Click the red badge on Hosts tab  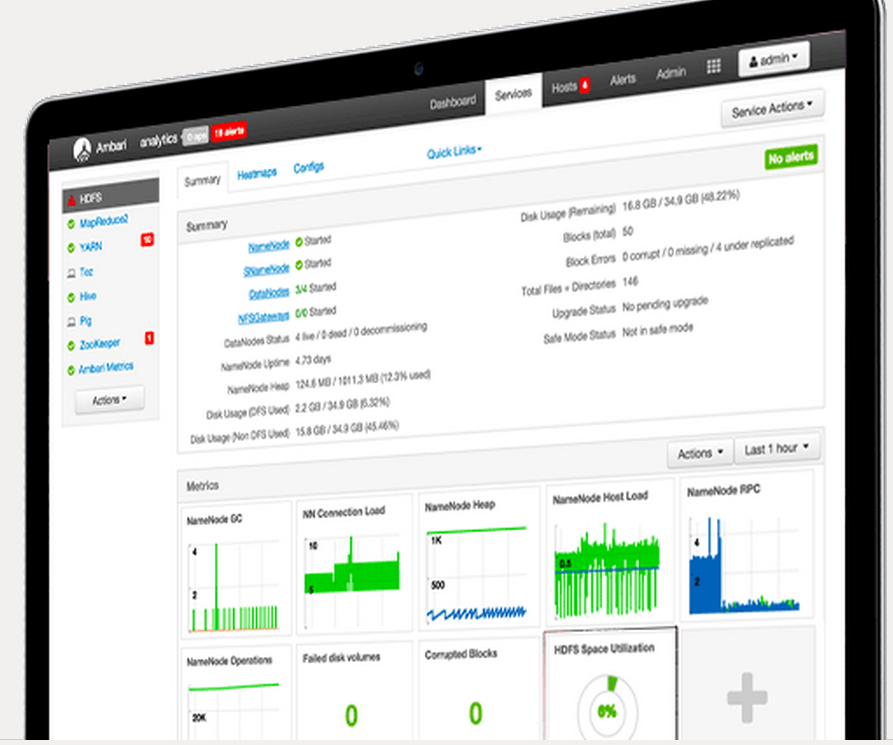(x=584, y=85)
